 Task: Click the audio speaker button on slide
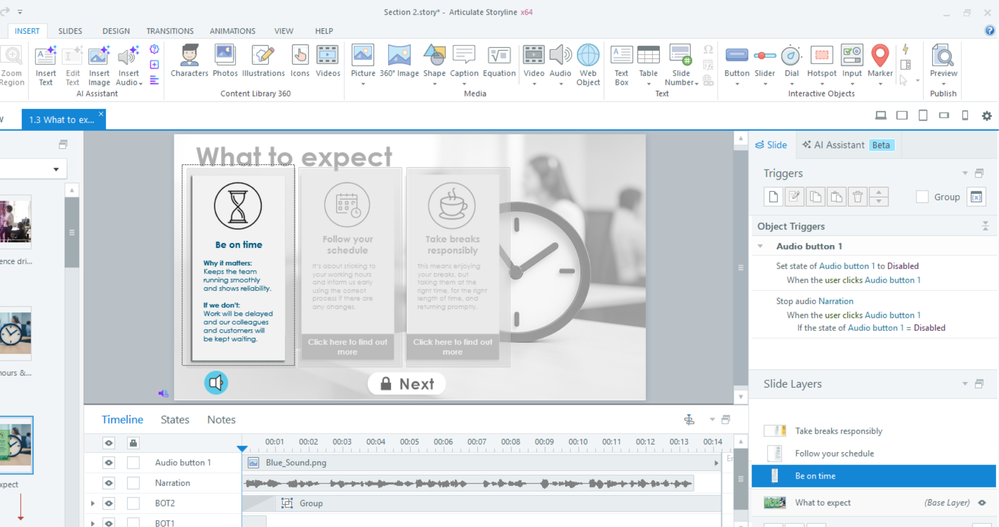point(216,382)
